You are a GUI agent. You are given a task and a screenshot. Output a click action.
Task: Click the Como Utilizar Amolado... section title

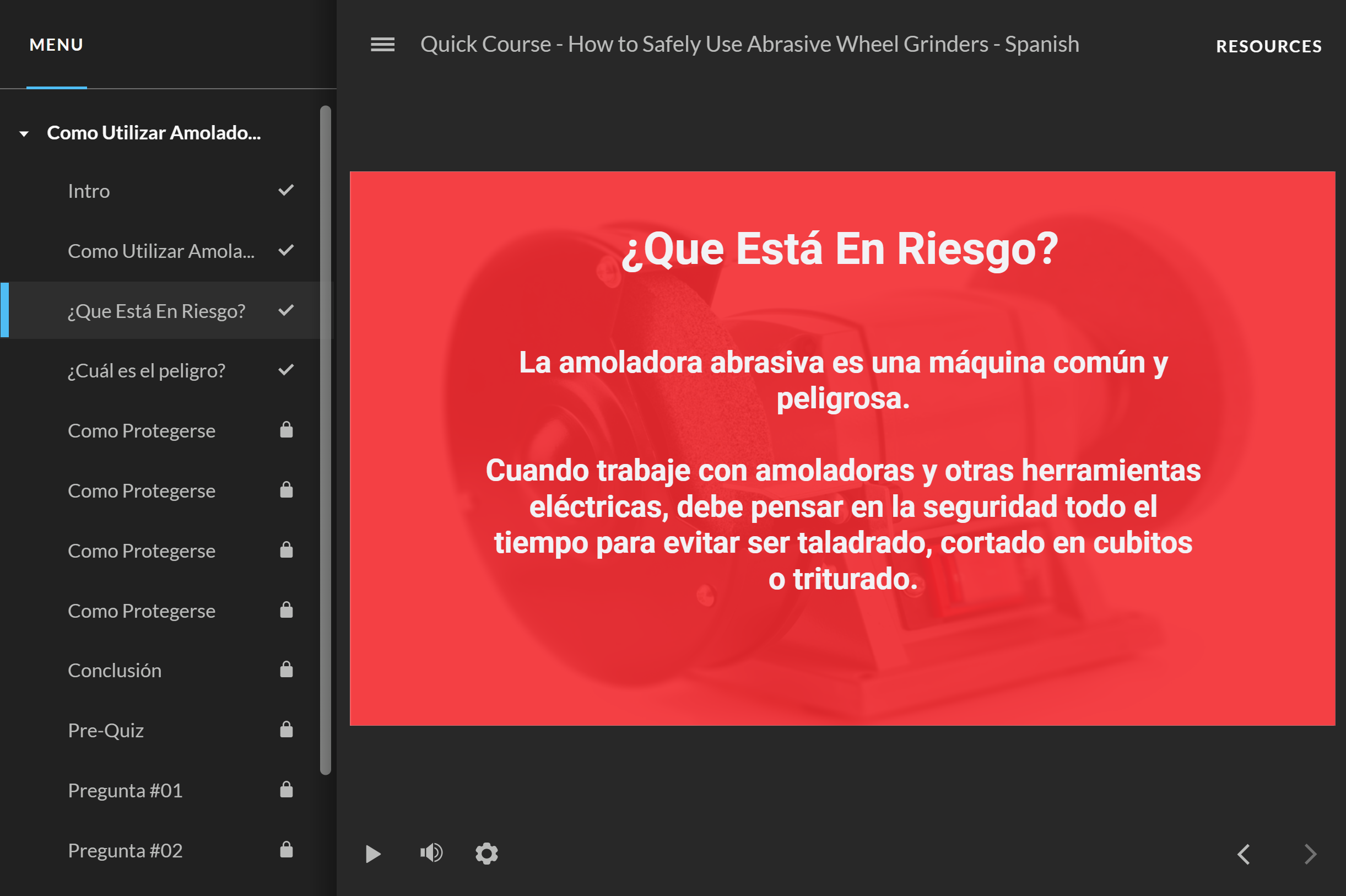(x=154, y=133)
